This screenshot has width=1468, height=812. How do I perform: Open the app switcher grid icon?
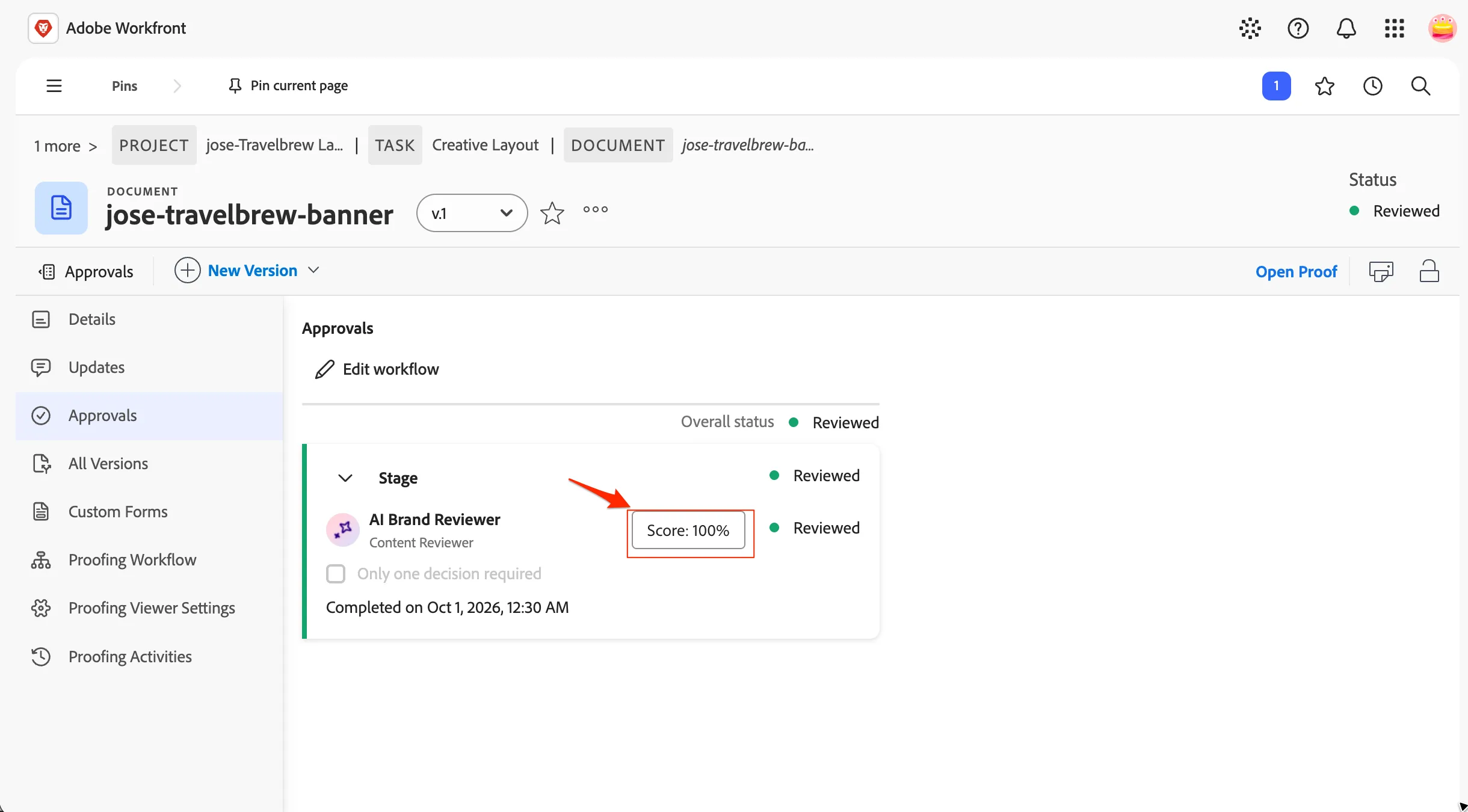click(1395, 28)
